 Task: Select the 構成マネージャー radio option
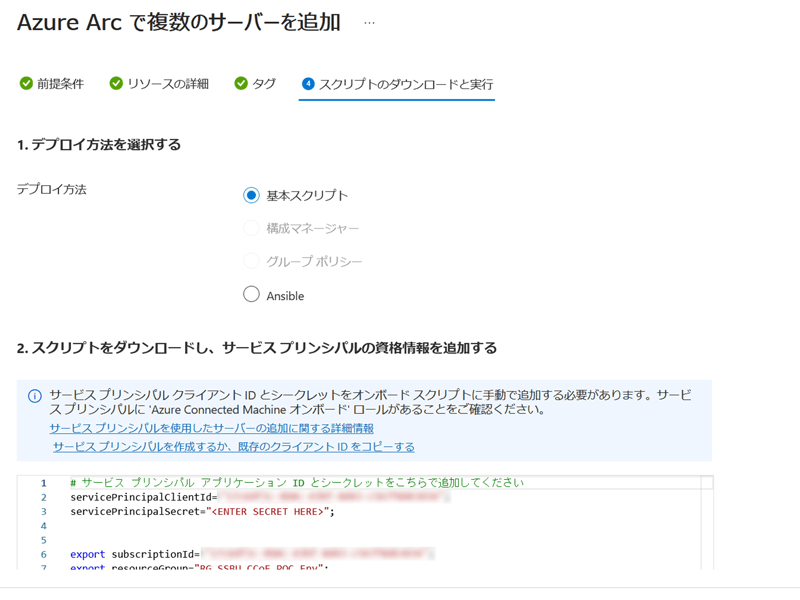[x=251, y=228]
